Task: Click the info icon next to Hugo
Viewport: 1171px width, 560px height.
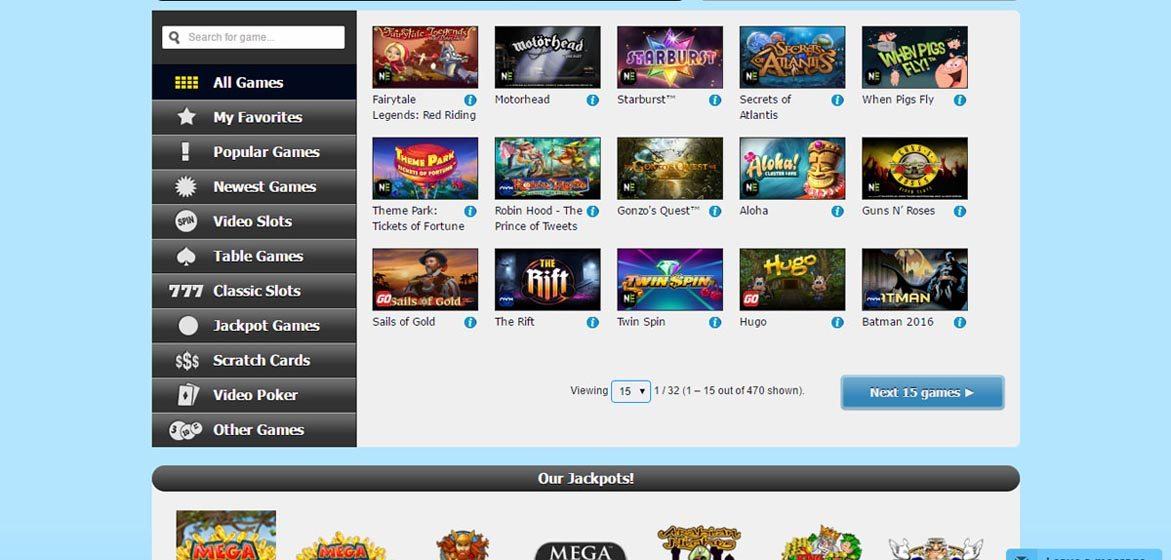Action: (837, 323)
